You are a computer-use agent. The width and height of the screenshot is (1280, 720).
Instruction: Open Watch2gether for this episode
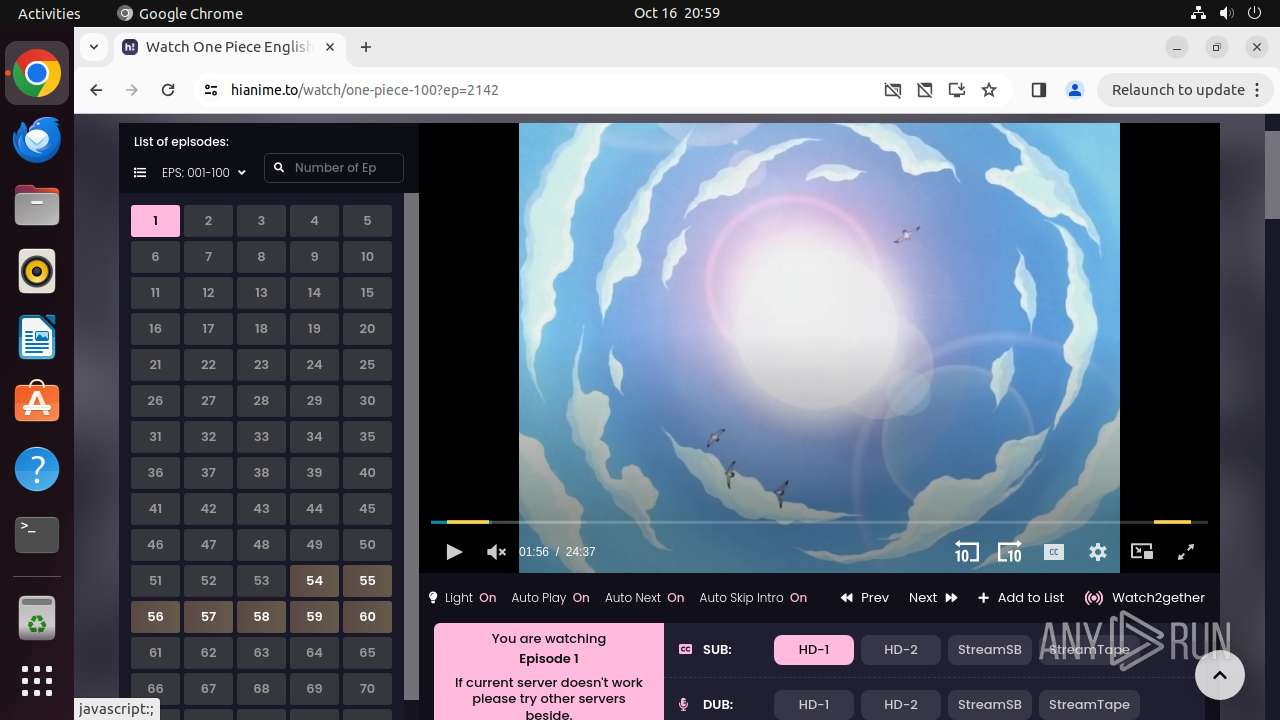pyautogui.click(x=1145, y=598)
